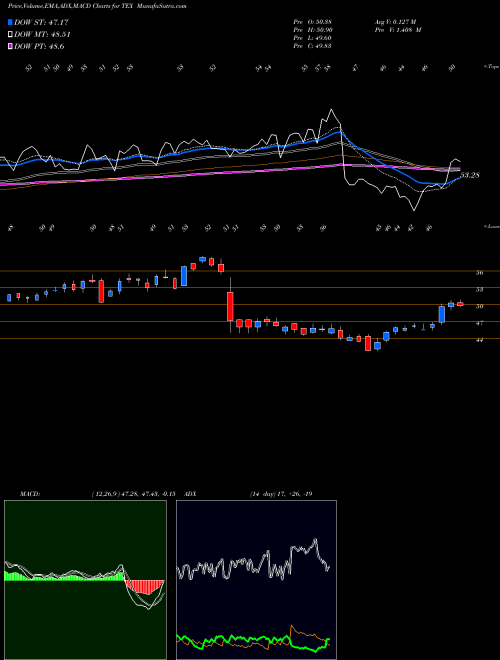
Task: Select the Avg V: 0.127 M value
Action: 395,22
